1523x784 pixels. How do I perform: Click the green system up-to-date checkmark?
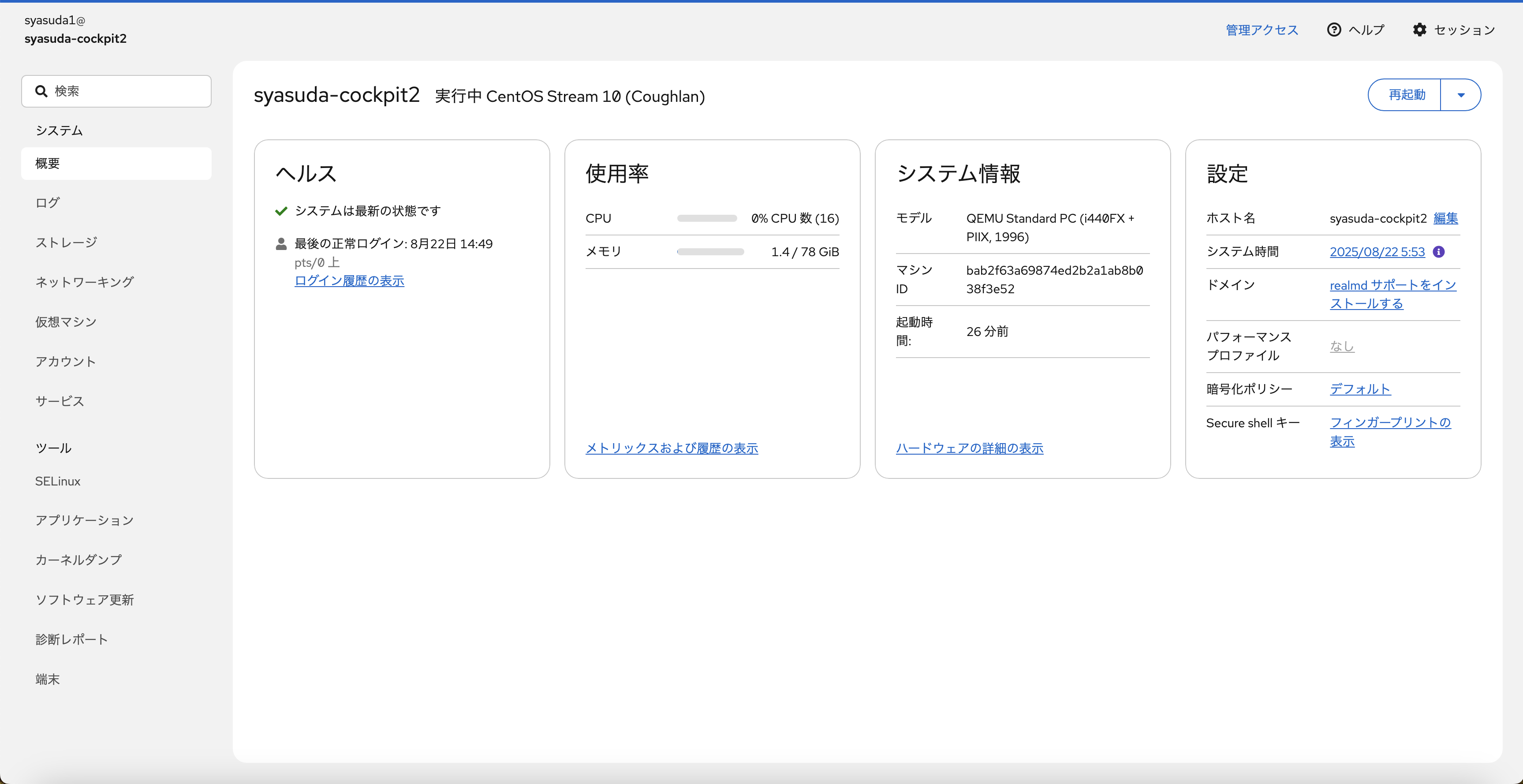281,211
